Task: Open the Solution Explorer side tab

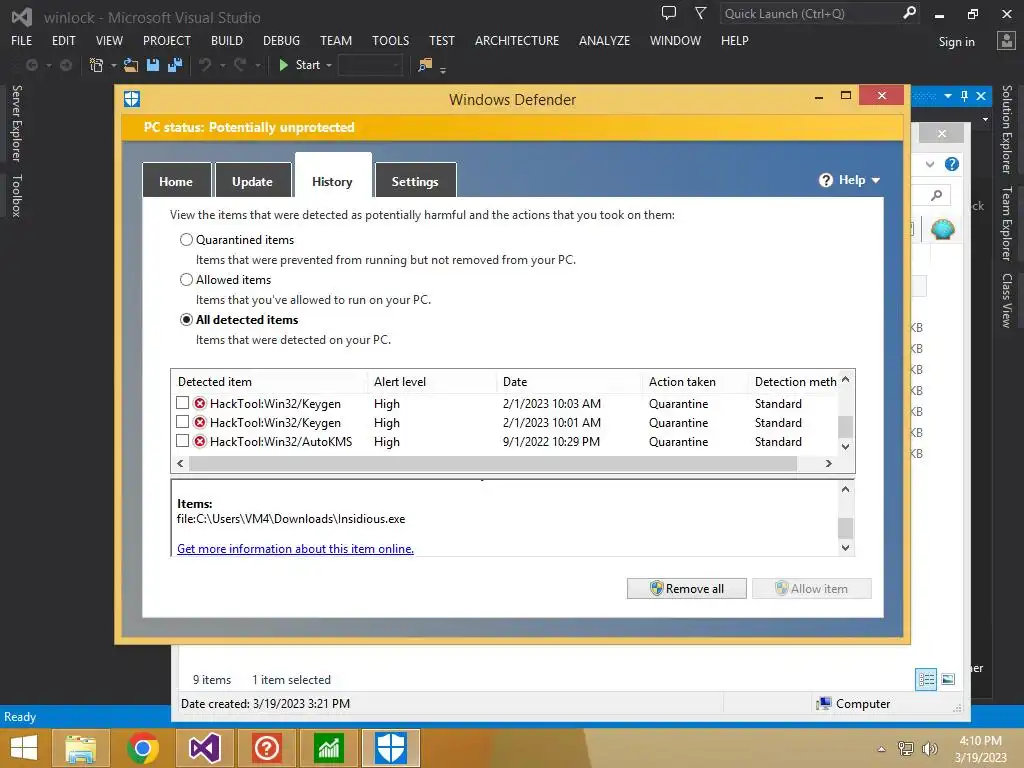Action: [1006, 129]
